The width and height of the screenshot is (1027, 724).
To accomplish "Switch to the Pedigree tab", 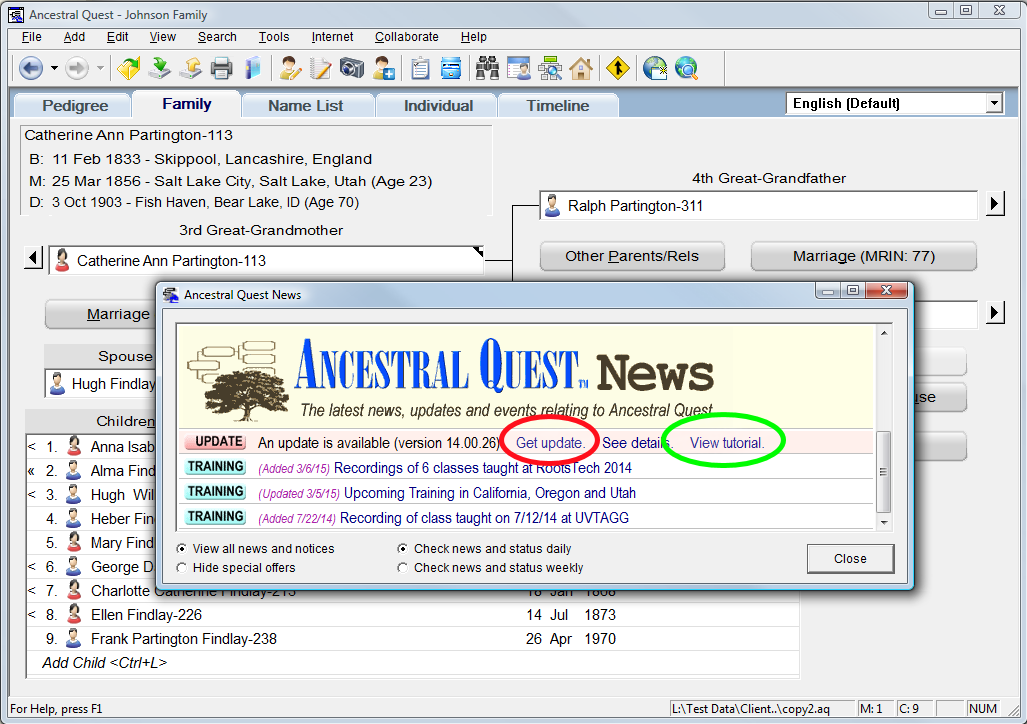I will (x=74, y=106).
